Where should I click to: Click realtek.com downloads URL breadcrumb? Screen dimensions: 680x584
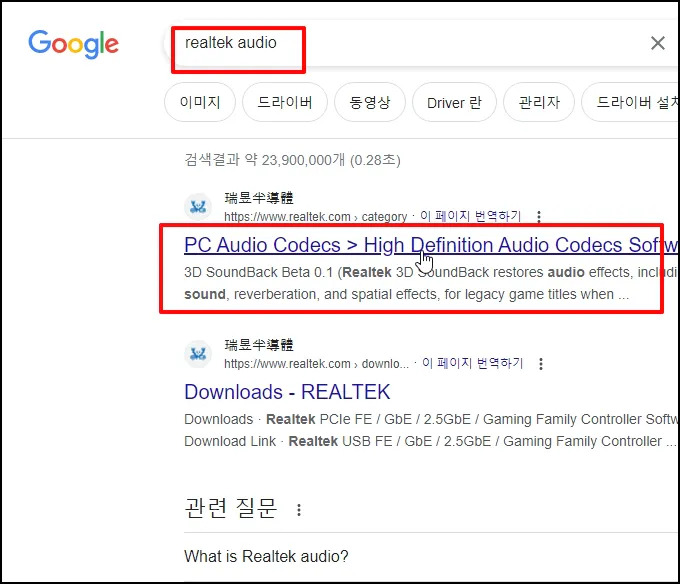(x=316, y=363)
